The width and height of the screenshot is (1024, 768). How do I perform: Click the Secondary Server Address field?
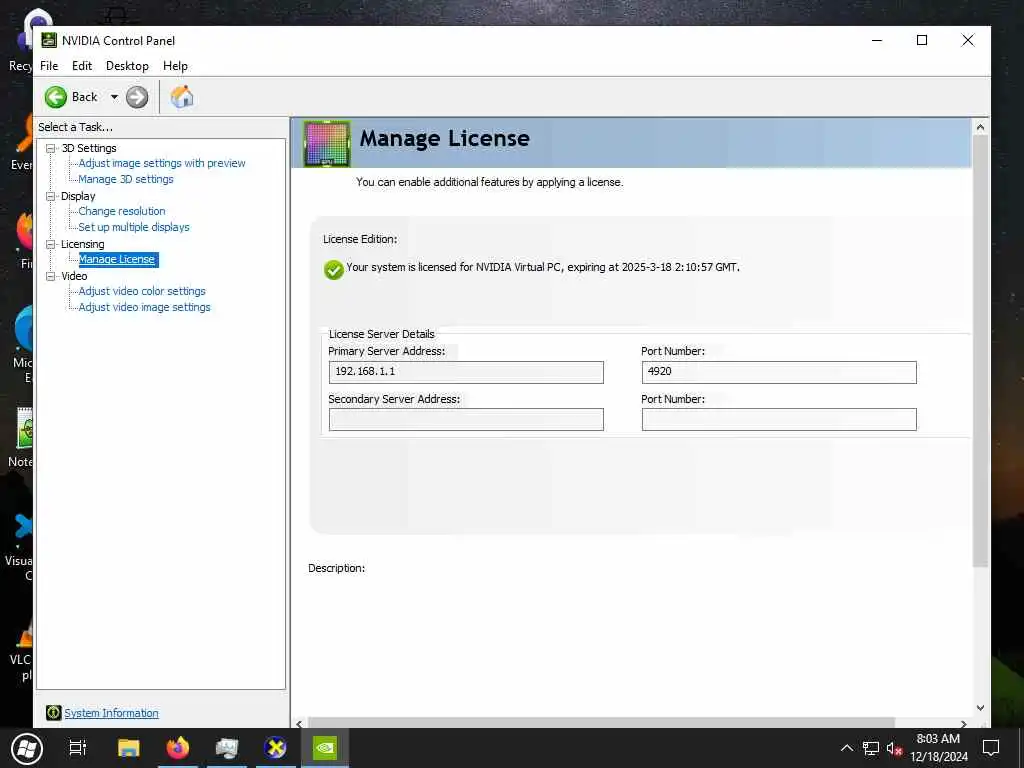[x=466, y=419]
